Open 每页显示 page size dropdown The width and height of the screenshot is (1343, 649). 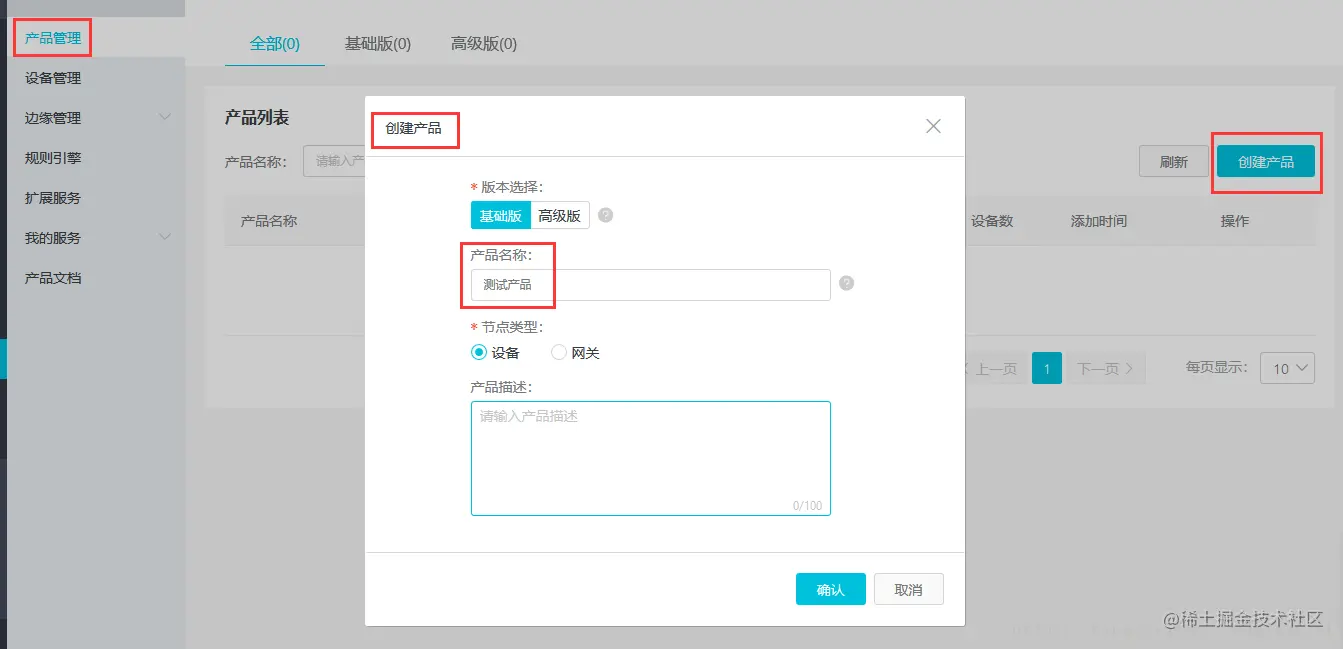1287,368
